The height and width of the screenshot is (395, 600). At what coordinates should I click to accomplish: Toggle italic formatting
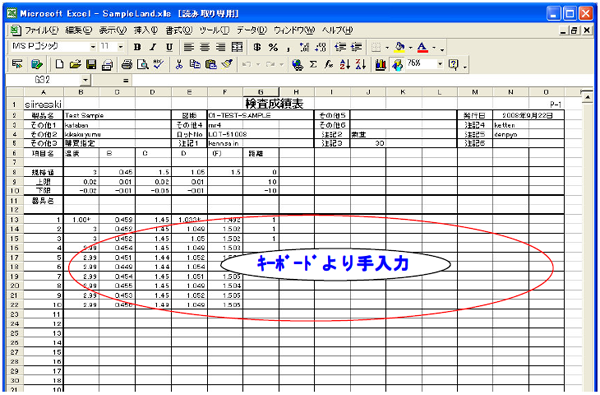(153, 47)
